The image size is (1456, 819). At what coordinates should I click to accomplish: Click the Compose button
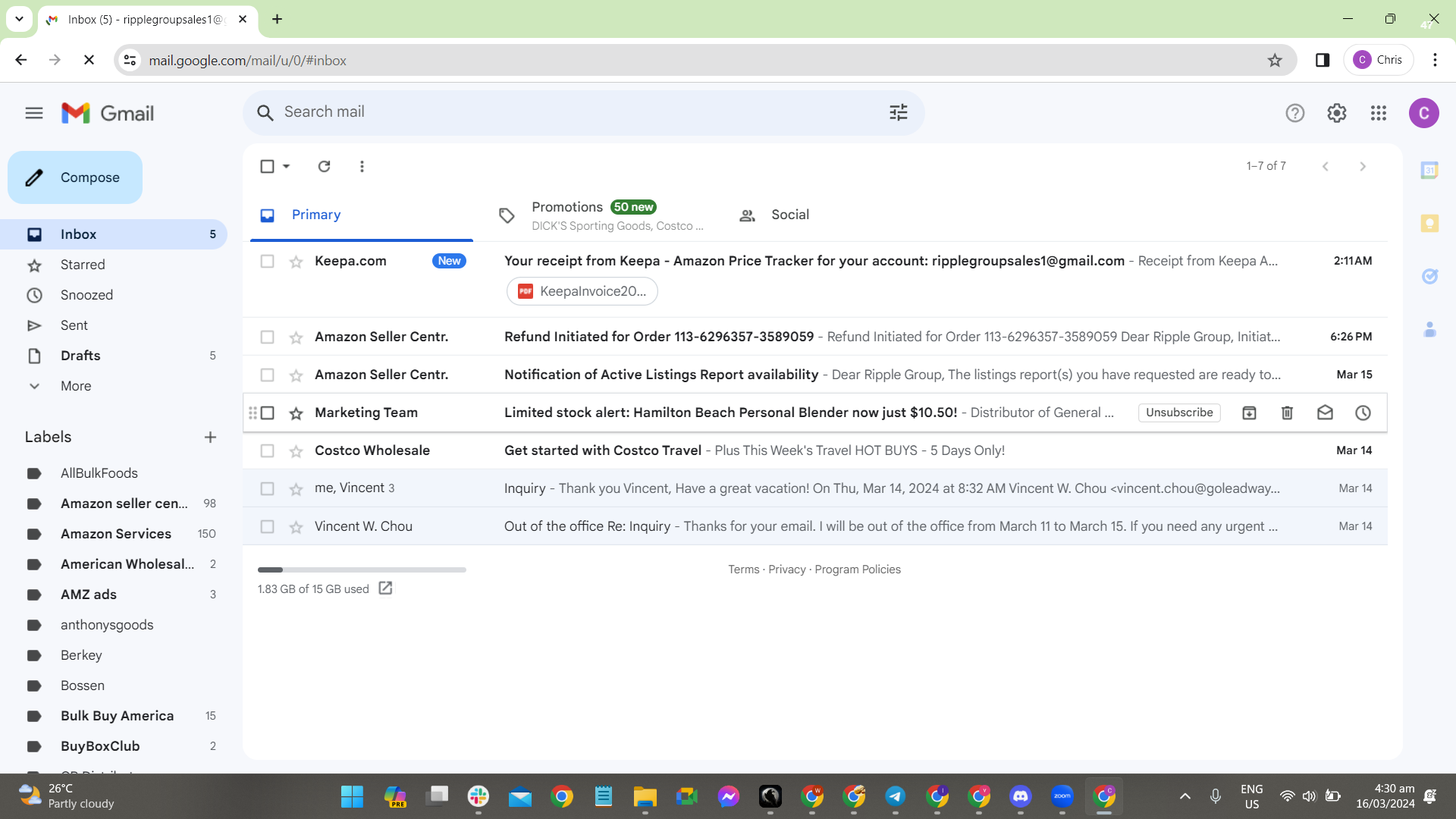tap(75, 177)
